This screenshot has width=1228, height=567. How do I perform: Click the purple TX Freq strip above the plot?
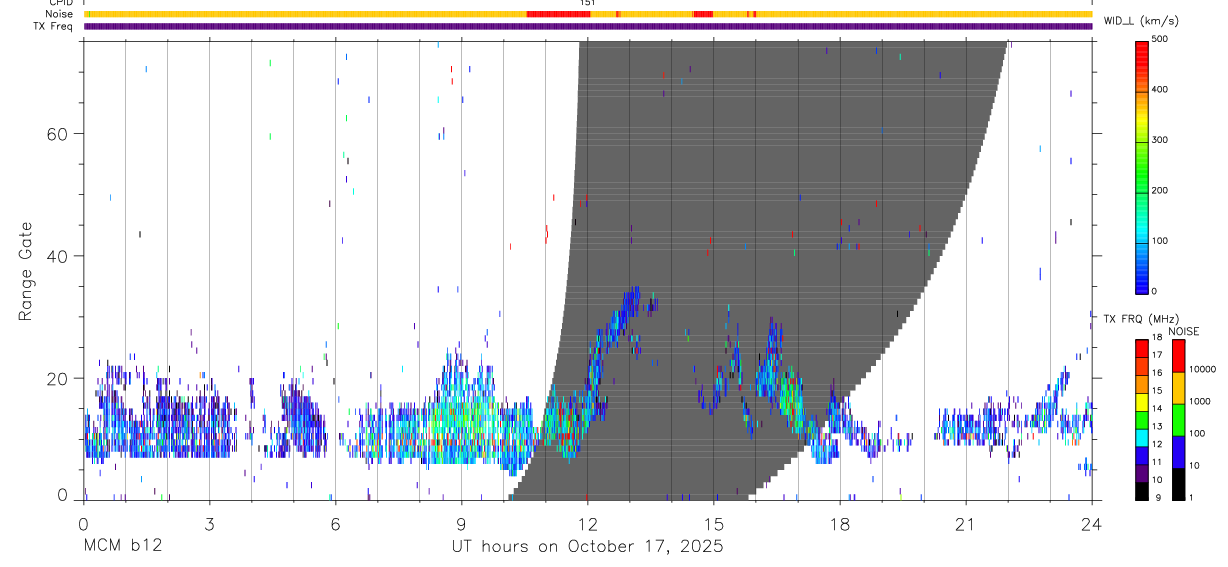[588, 26]
